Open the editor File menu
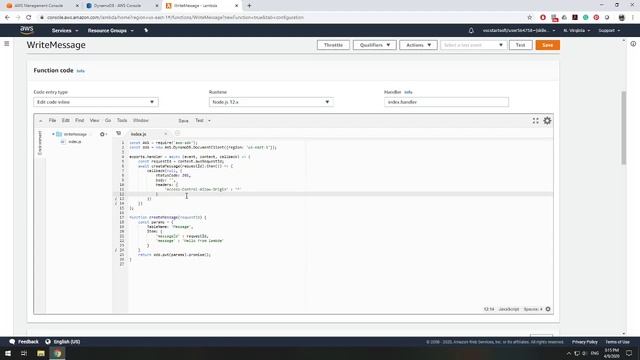Screen dimensions: 640x360 coord(52,120)
